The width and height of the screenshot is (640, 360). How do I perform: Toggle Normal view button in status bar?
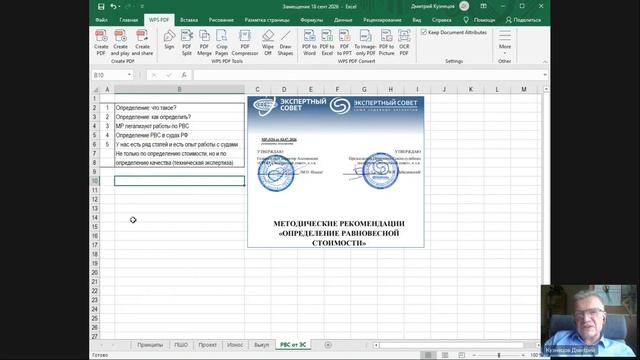(428, 355)
